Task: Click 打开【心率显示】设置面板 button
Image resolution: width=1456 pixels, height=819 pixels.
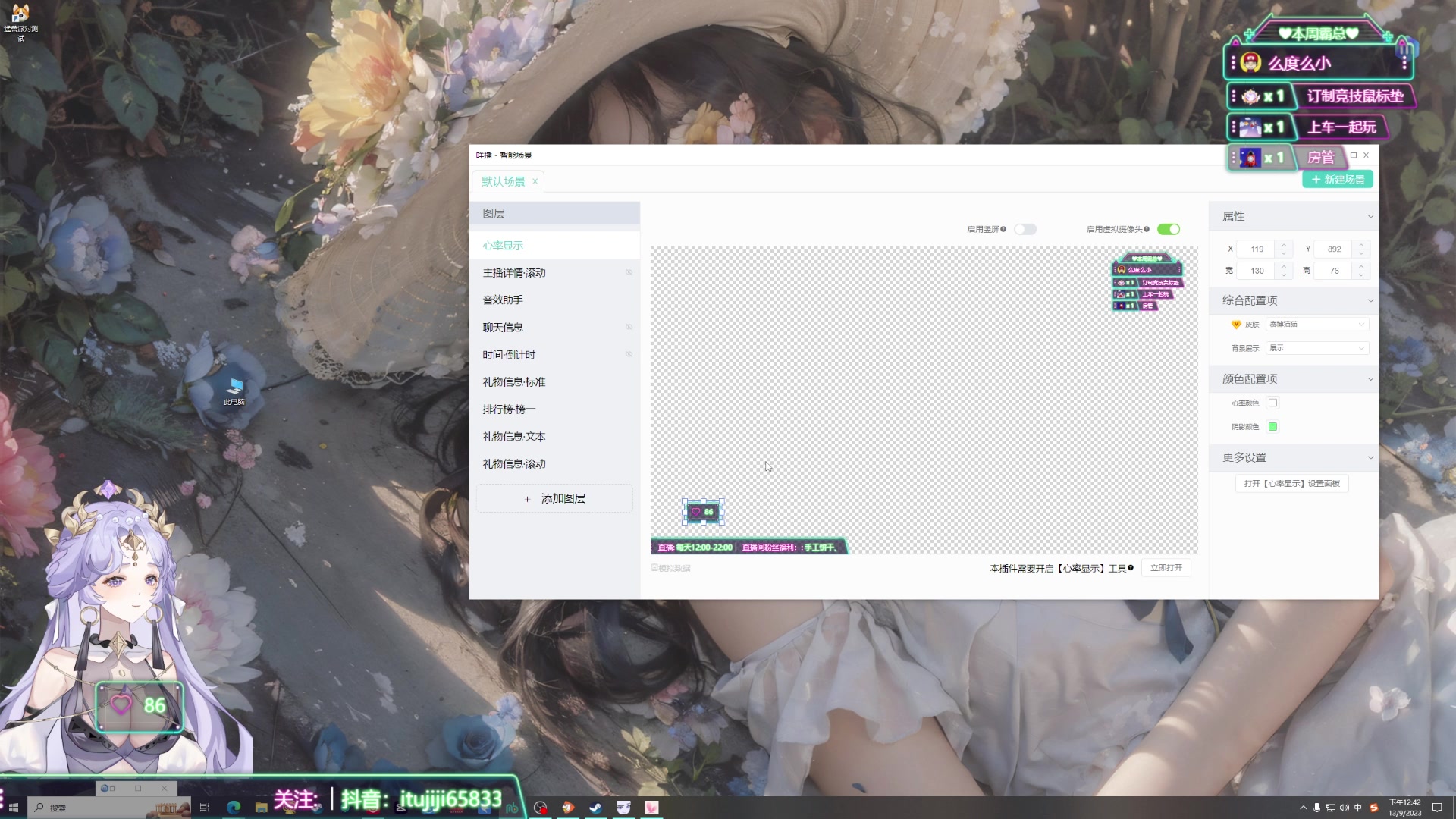Action: (1291, 484)
